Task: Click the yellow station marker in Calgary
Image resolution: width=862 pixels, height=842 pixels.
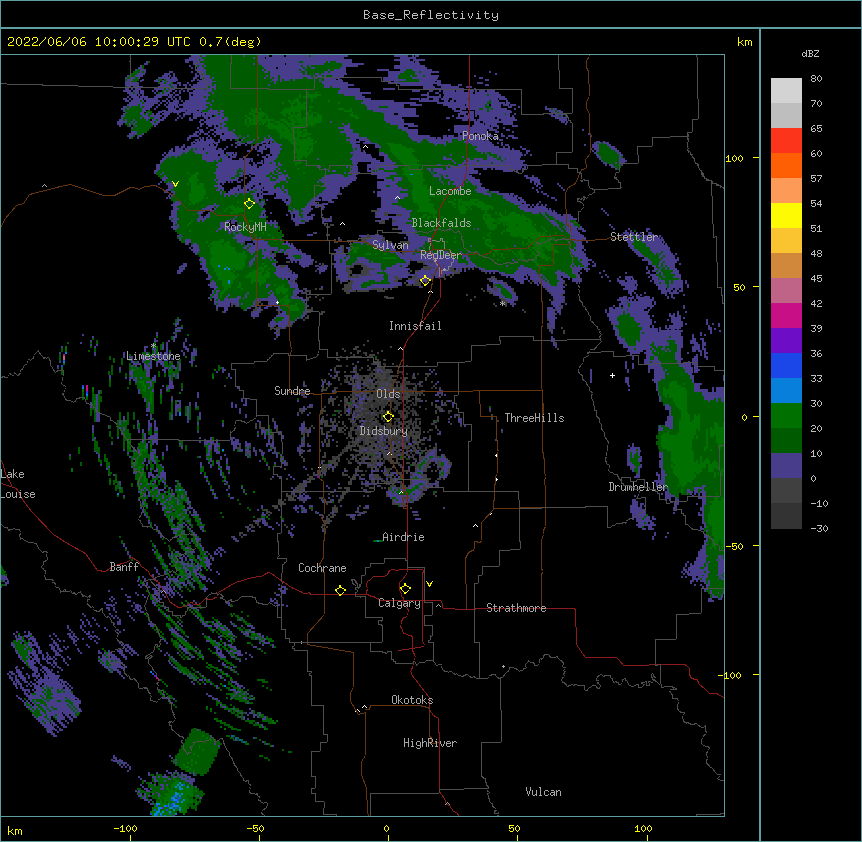Action: click(405, 589)
